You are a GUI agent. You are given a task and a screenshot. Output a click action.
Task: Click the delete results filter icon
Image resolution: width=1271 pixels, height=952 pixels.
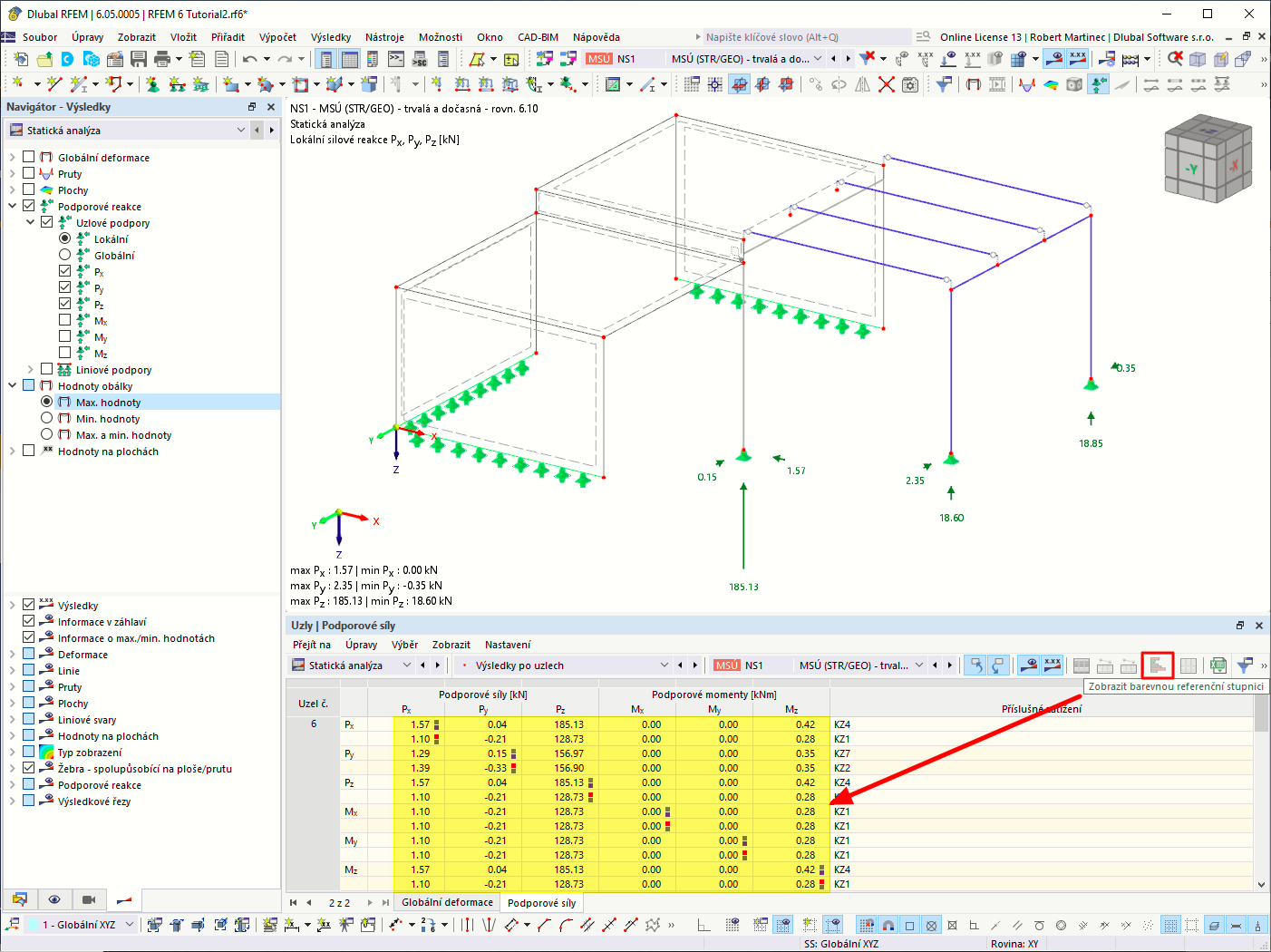pyautogui.click(x=868, y=59)
